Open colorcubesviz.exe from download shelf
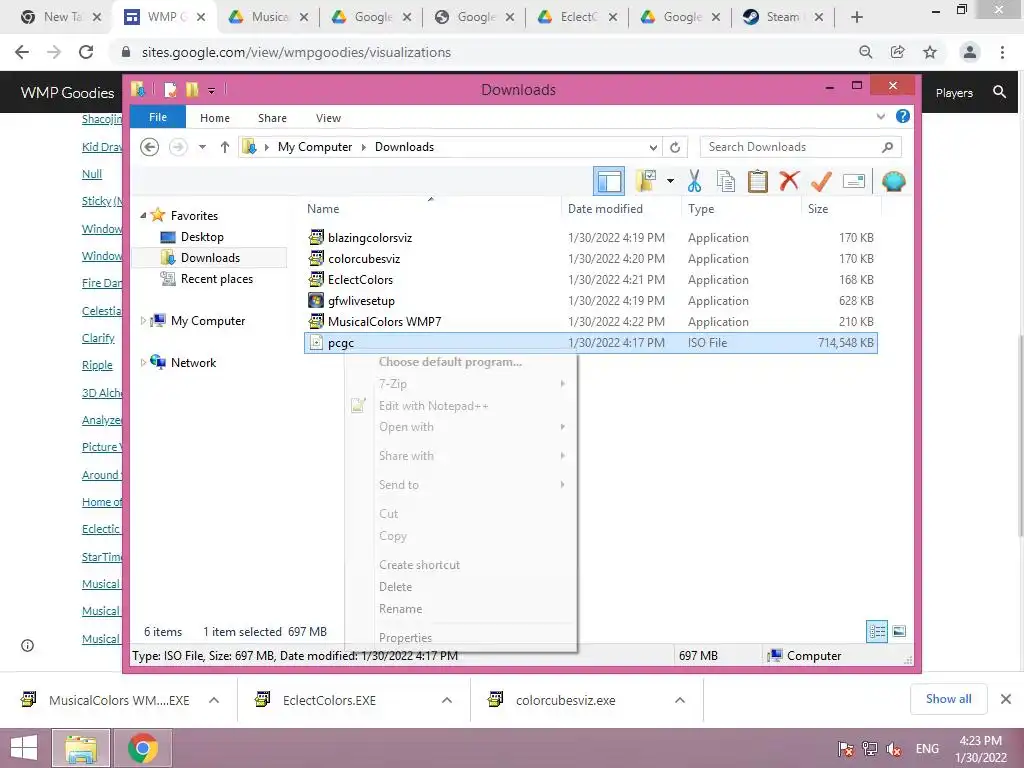Image resolution: width=1024 pixels, height=768 pixels. click(566, 700)
